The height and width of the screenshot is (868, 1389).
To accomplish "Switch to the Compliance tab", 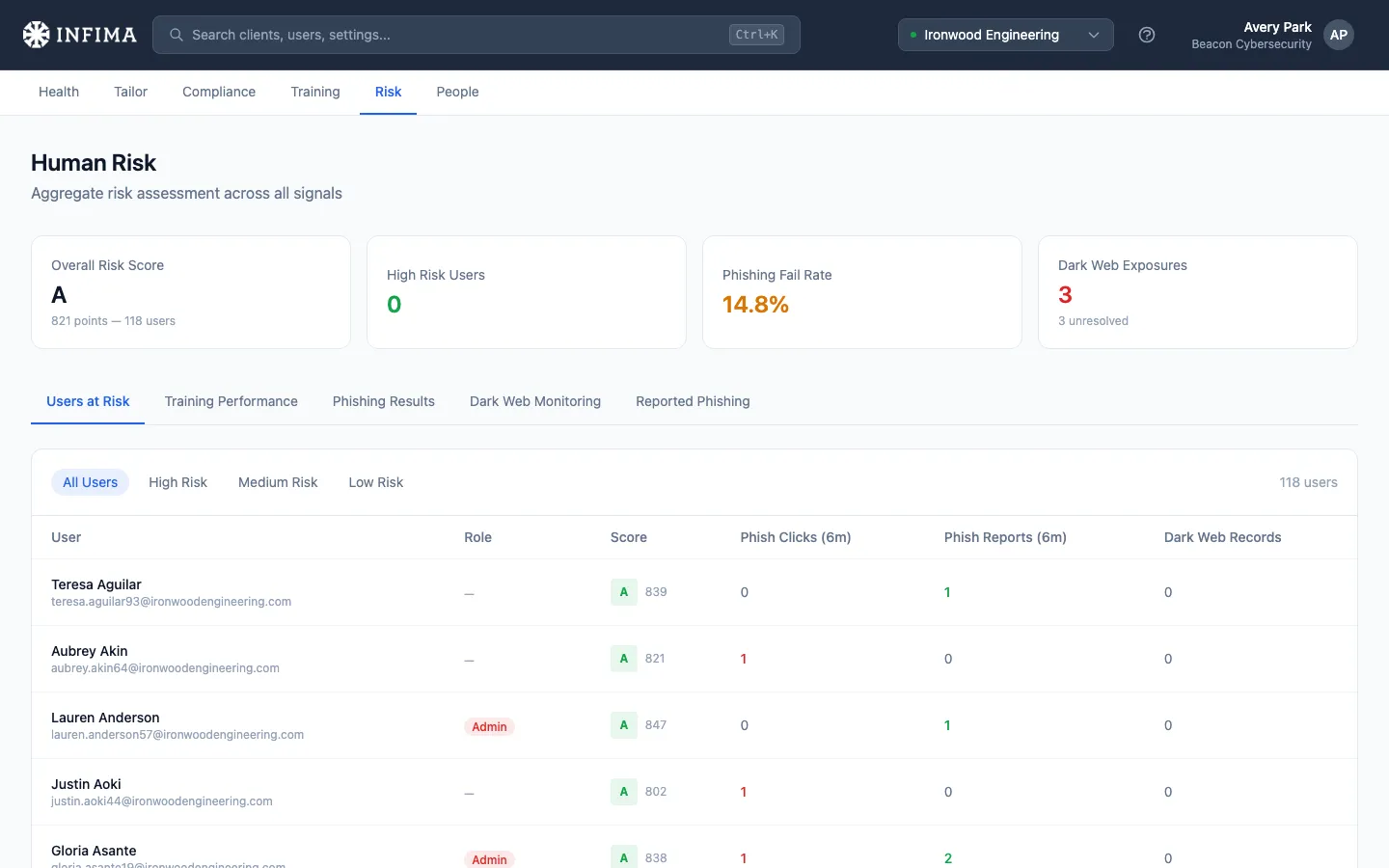I will click(219, 92).
